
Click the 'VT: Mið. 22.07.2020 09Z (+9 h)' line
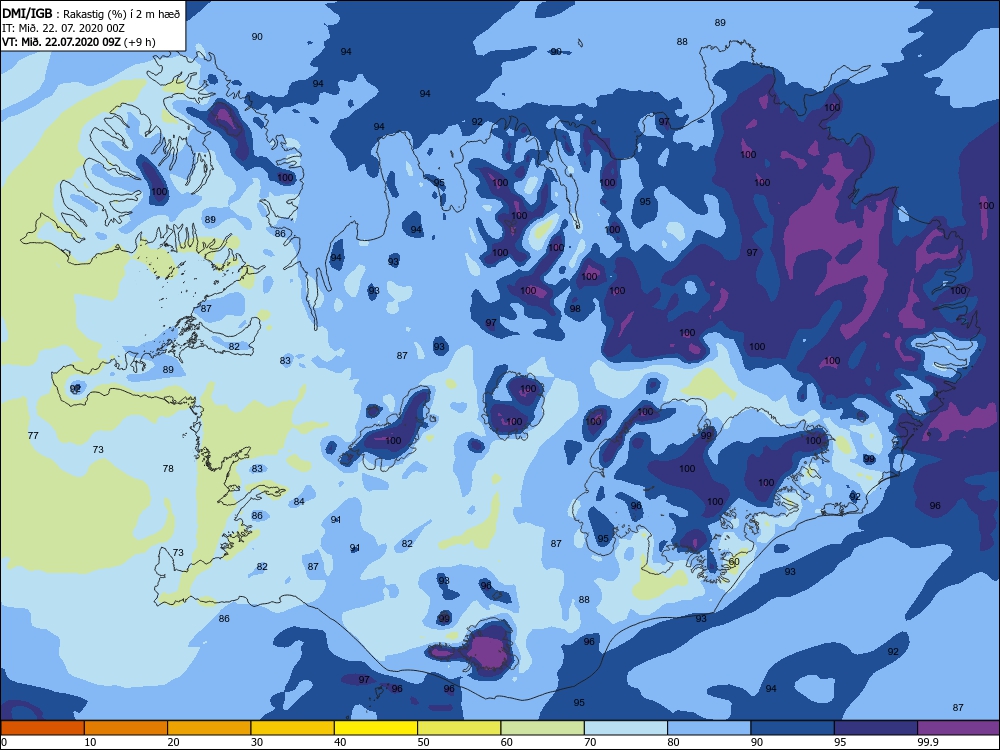click(78, 42)
